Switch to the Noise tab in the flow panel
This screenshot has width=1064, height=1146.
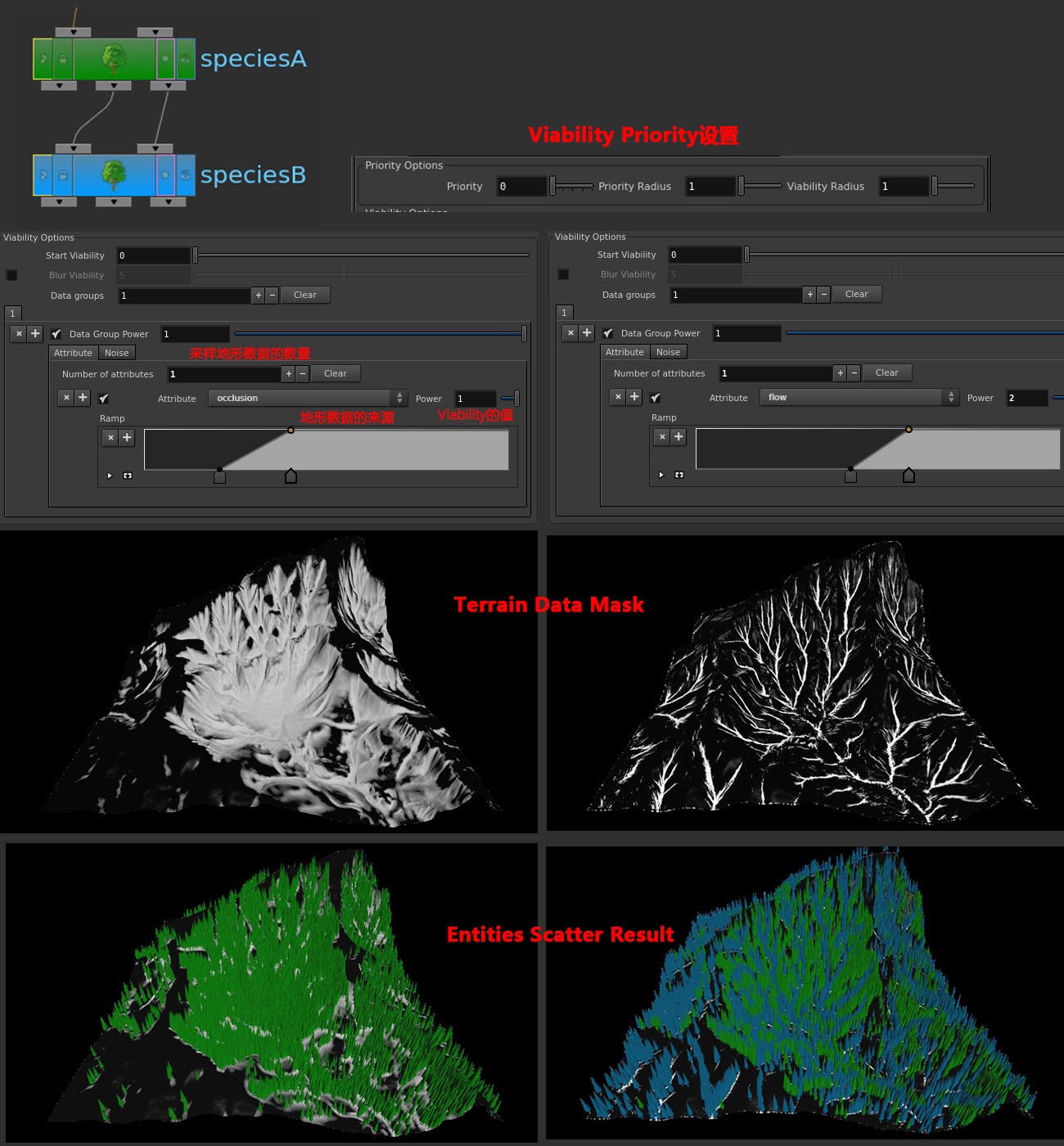tap(668, 352)
